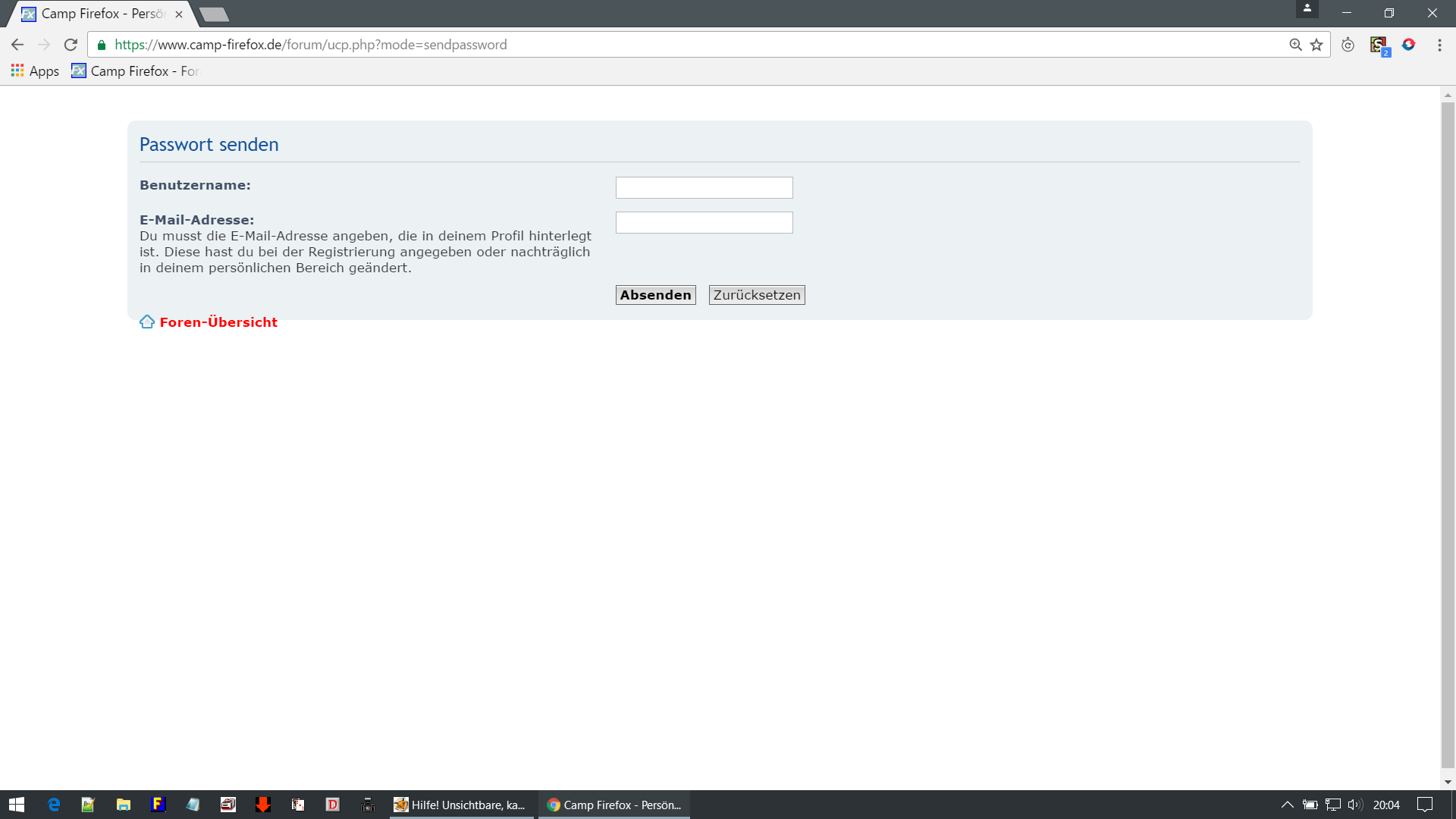Open the volume control in tray

[1355, 805]
